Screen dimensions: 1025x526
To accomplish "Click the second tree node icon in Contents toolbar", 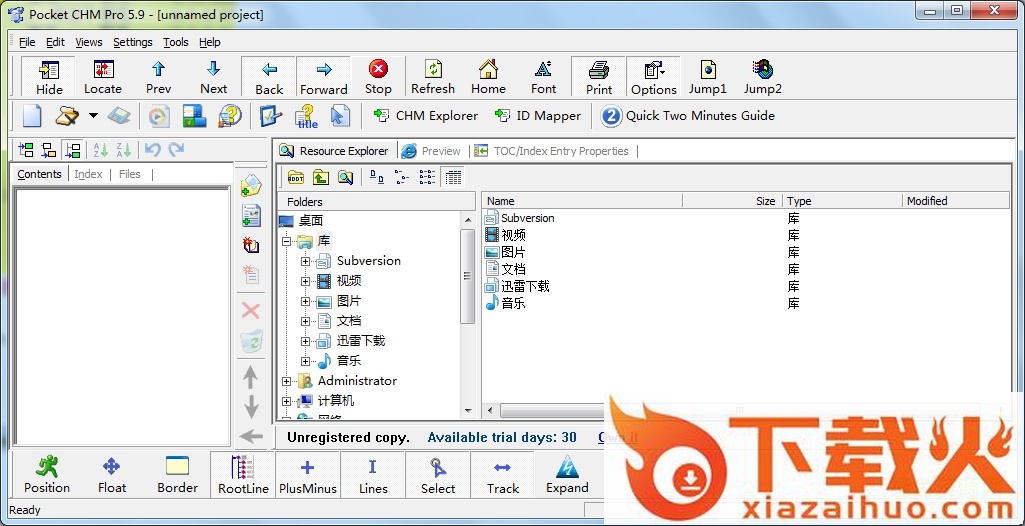I will (49, 150).
